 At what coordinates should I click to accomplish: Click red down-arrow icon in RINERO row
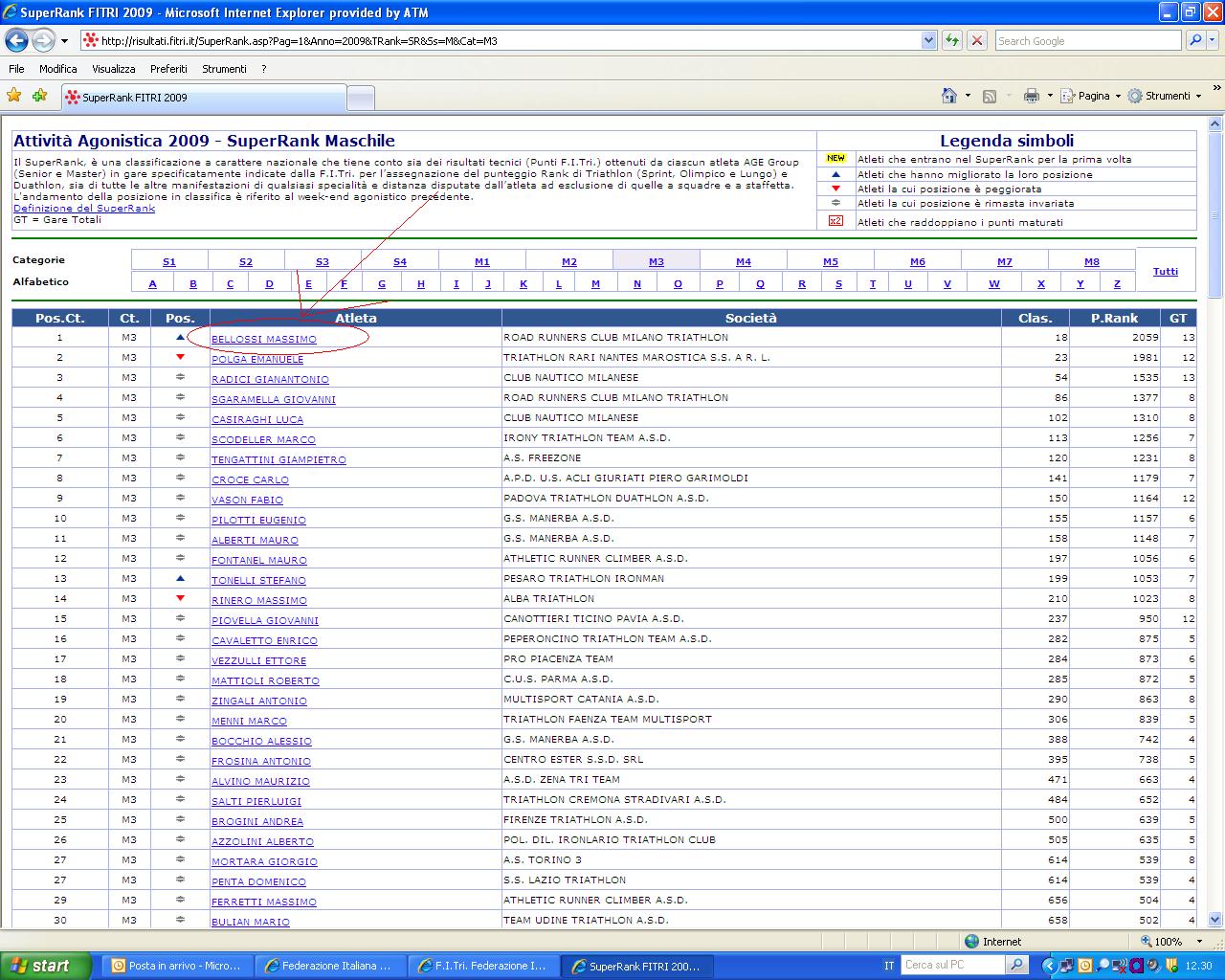click(x=180, y=598)
